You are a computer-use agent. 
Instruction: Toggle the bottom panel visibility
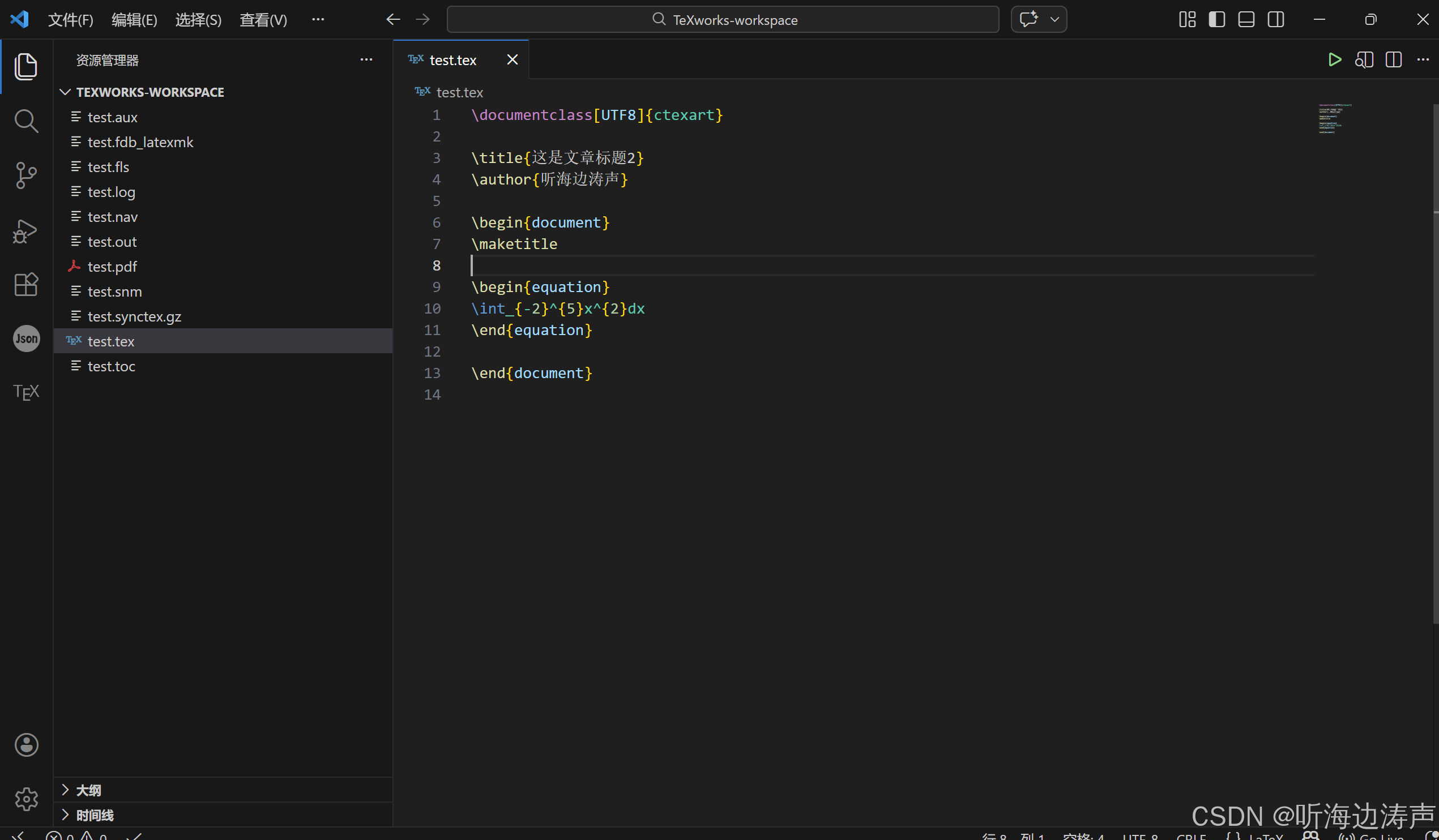point(1246,19)
